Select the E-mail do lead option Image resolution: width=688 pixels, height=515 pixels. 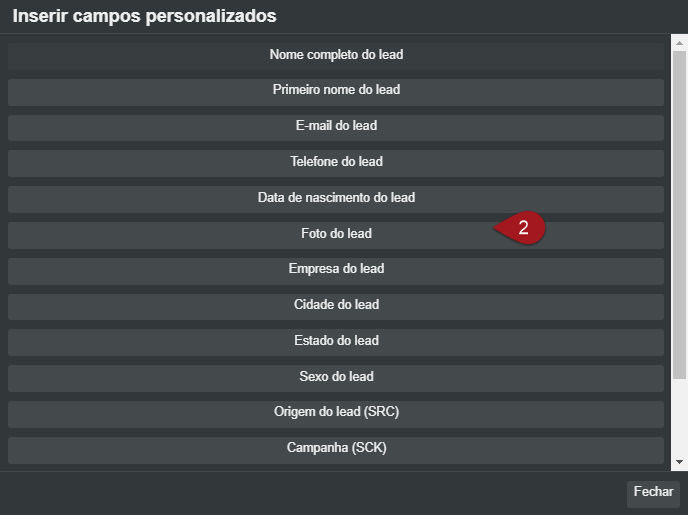(336, 126)
